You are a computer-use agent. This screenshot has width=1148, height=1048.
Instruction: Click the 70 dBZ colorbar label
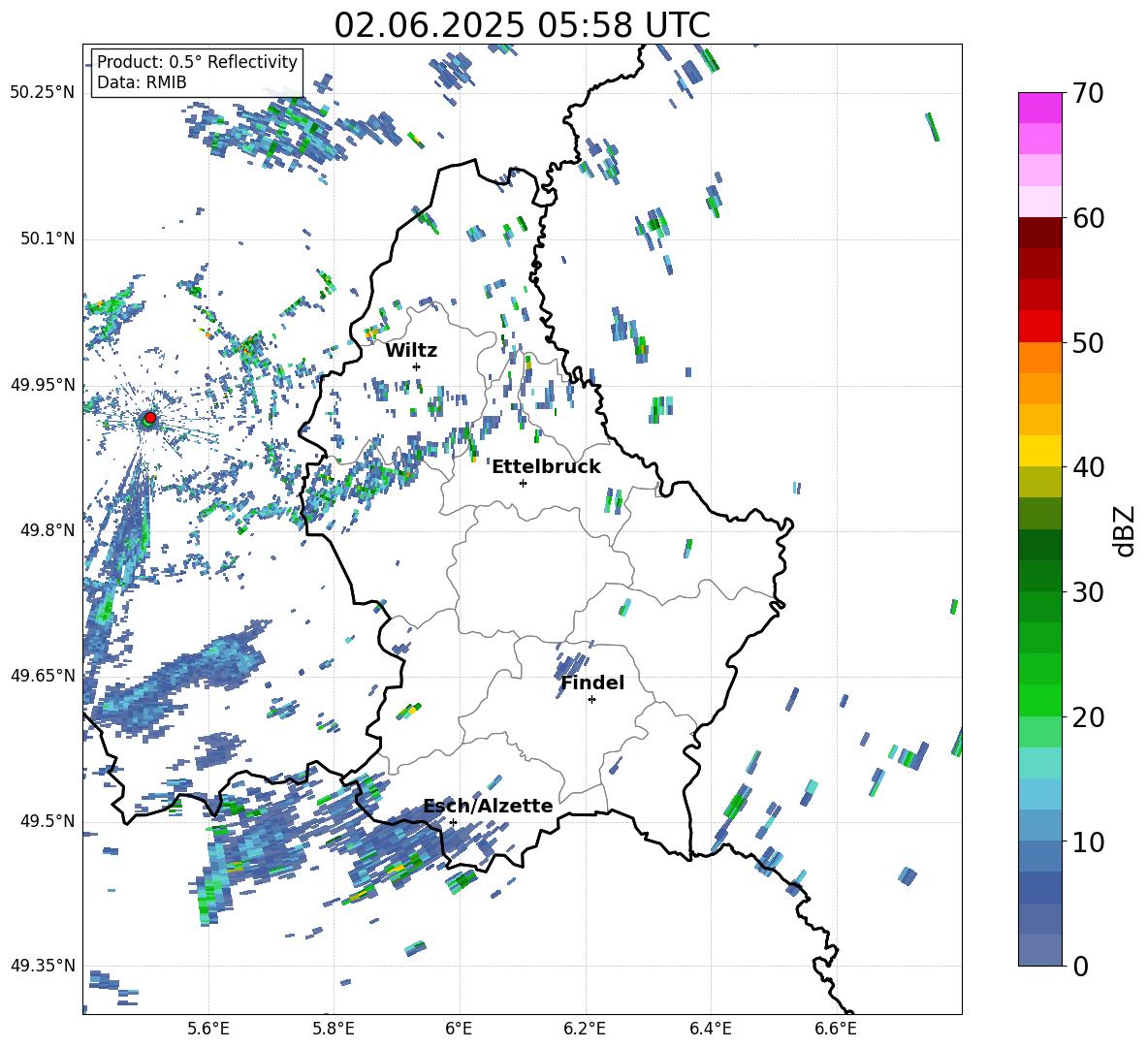coord(1088,93)
